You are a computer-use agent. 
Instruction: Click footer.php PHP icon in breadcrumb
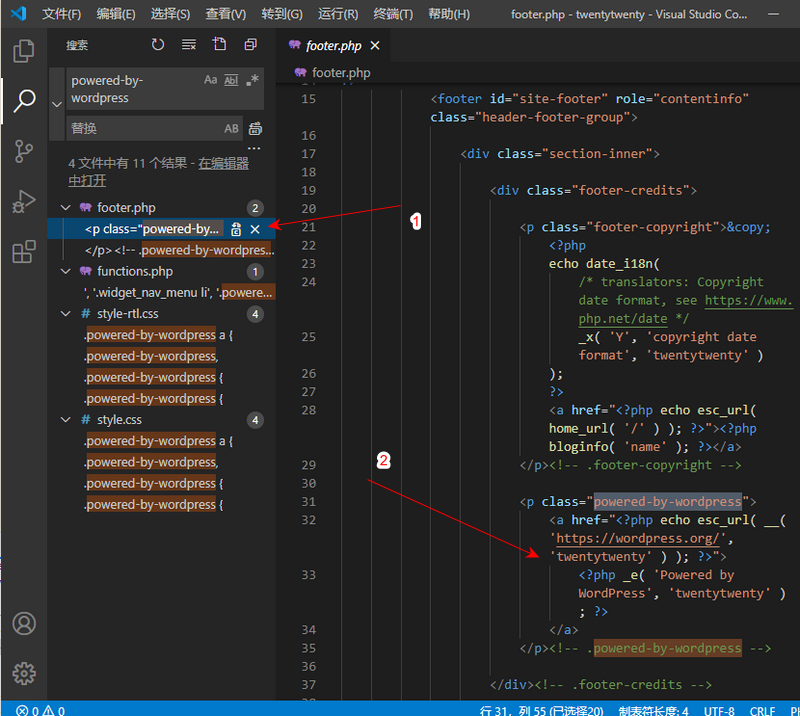[x=300, y=72]
